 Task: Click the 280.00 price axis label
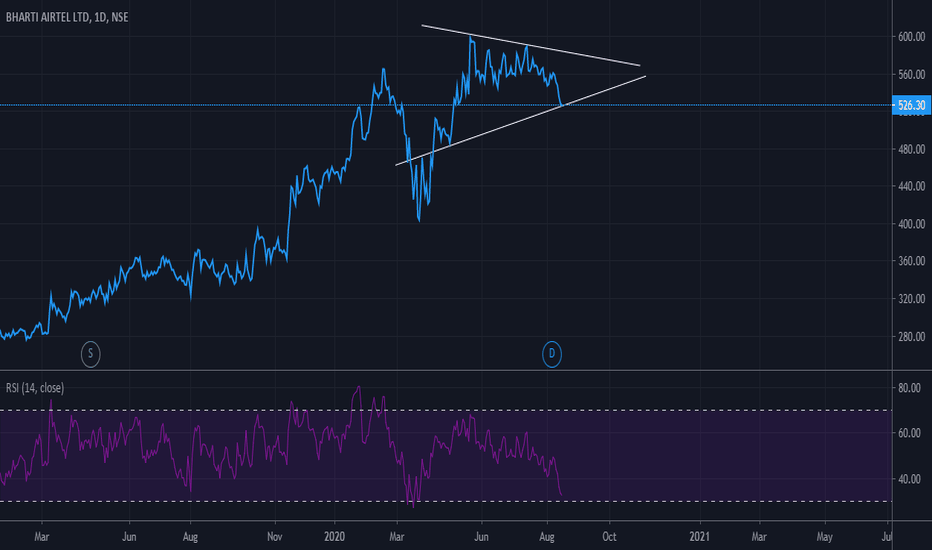(x=911, y=337)
